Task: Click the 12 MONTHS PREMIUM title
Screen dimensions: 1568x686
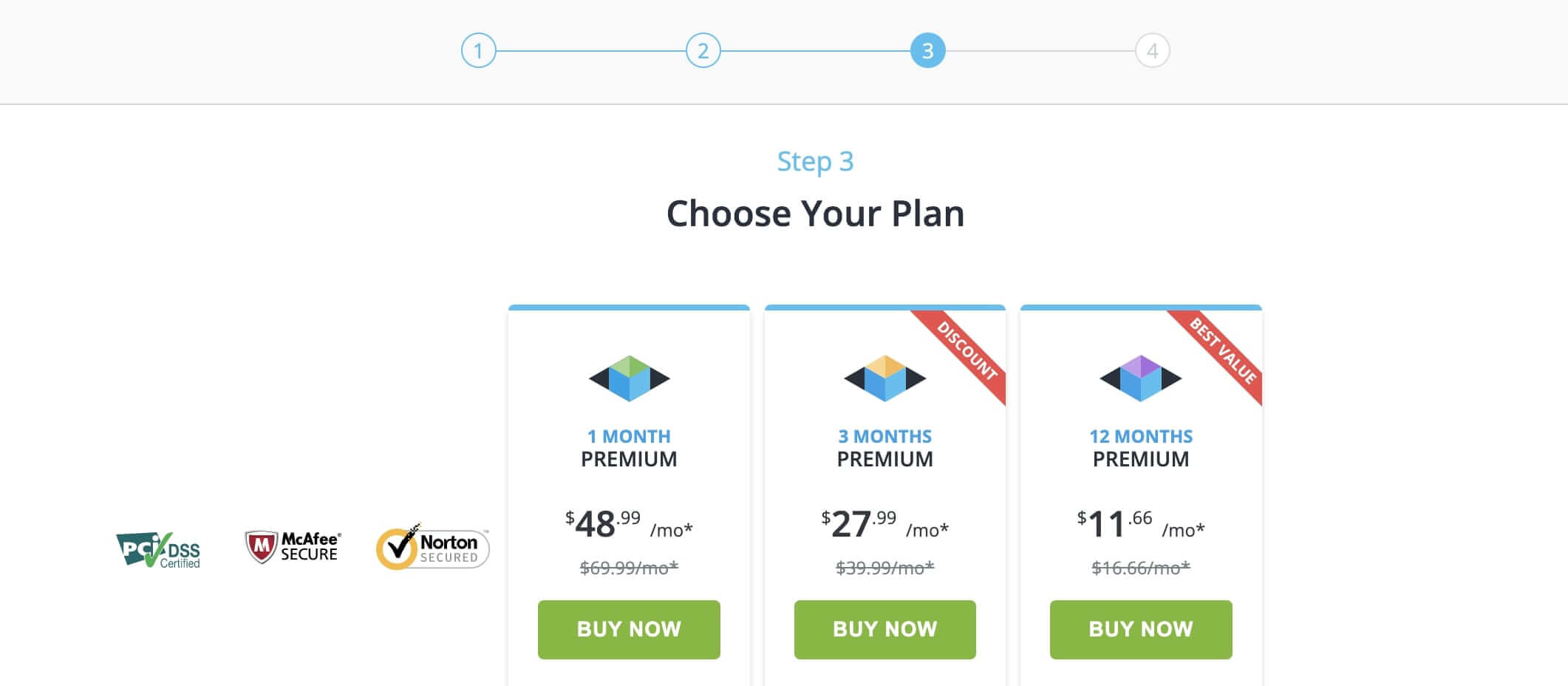Action: pos(1140,448)
